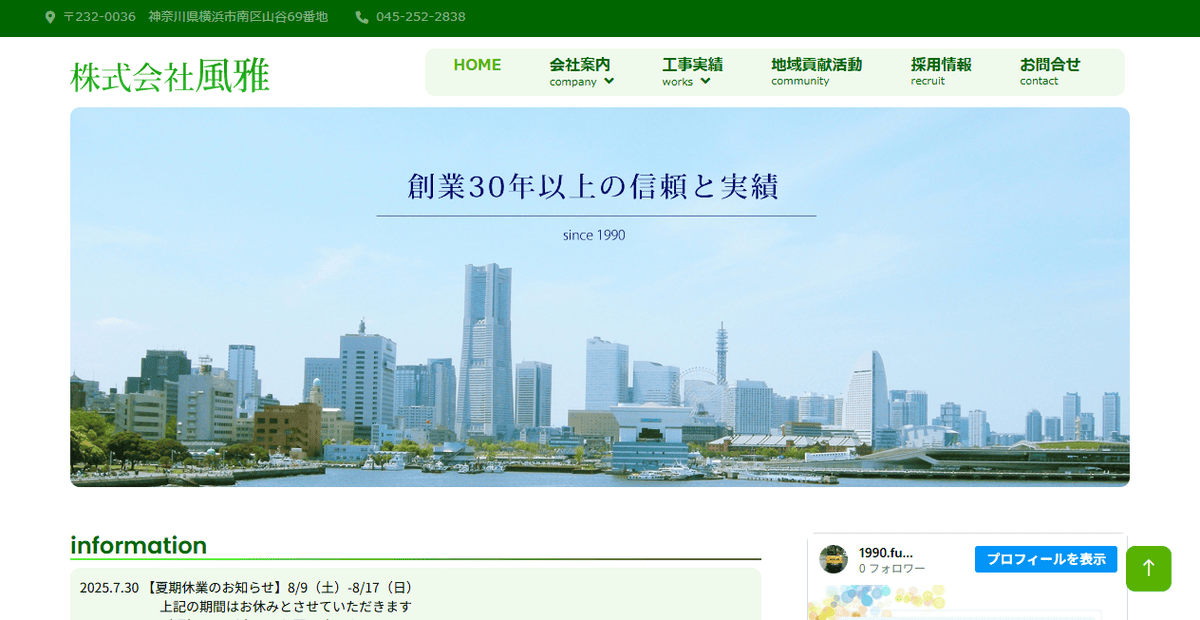Click the postal address in the top bar

point(195,17)
